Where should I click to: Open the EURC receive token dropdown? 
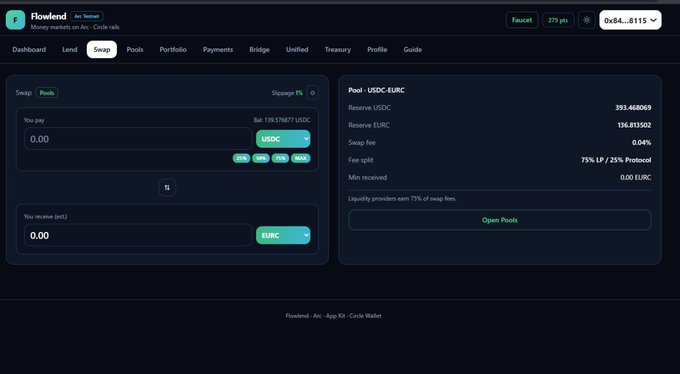(x=283, y=235)
